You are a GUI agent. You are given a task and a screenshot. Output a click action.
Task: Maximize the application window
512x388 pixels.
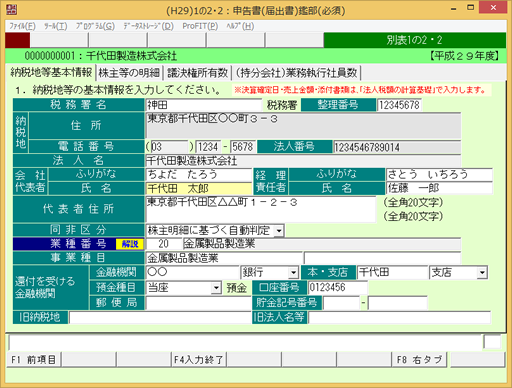(471, 8)
